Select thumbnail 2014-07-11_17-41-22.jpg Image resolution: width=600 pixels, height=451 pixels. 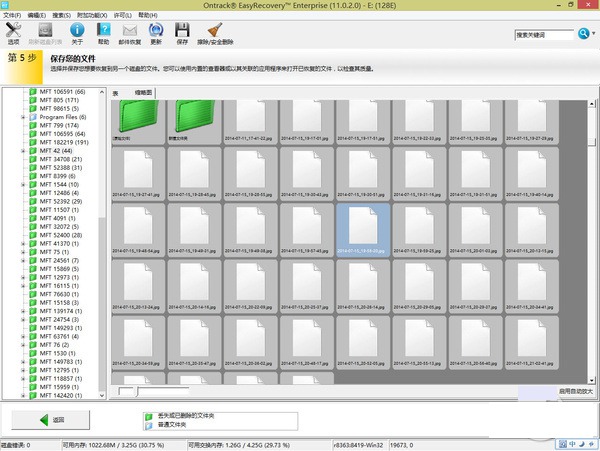click(x=251, y=122)
